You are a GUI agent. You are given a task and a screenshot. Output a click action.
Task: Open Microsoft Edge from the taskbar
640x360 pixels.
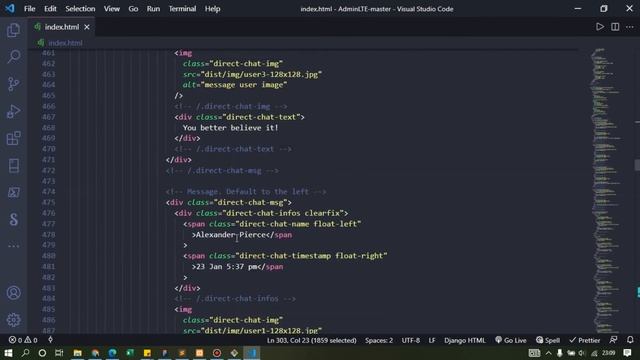tap(112, 353)
